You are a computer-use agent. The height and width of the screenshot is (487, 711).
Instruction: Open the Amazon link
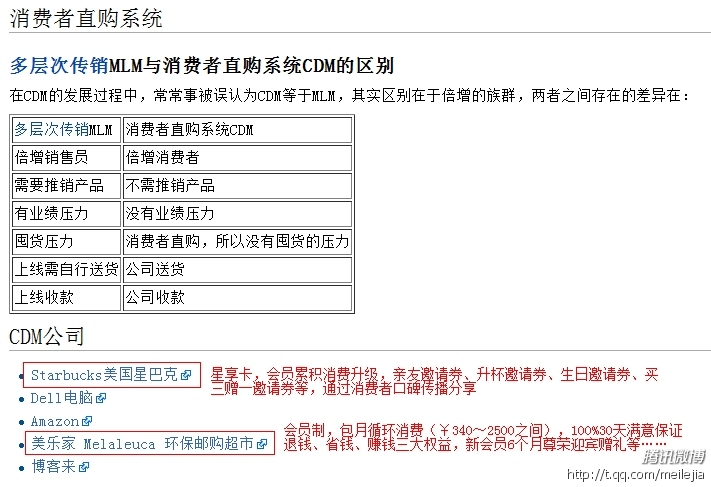coord(55,421)
